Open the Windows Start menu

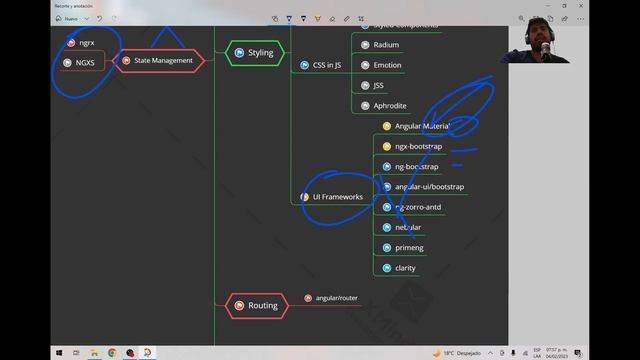[59, 353]
